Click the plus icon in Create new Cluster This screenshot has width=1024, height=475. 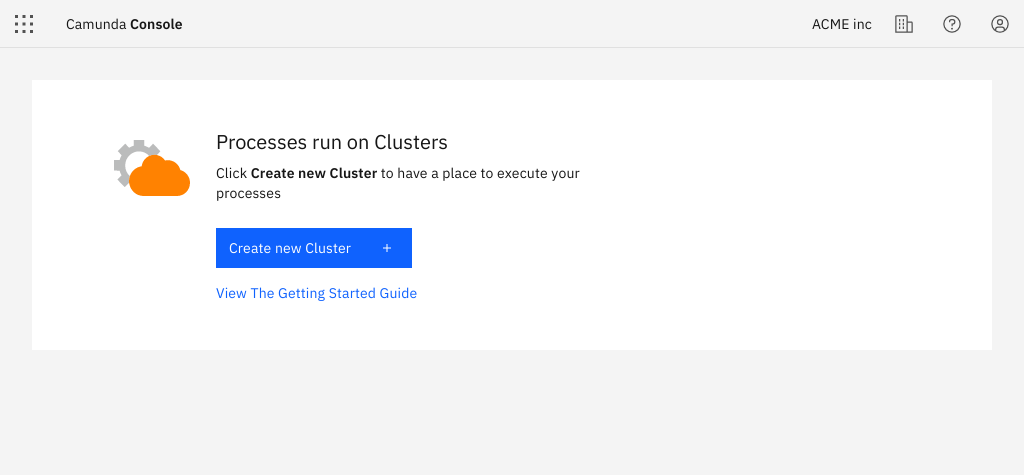387,248
